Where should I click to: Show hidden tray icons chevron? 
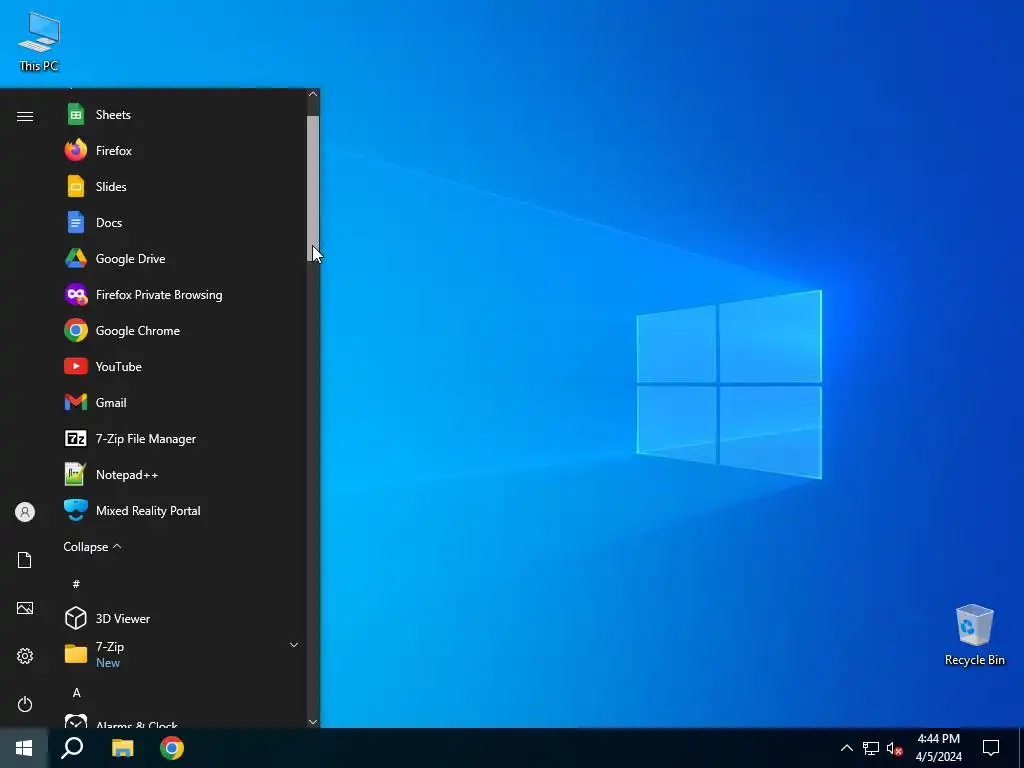pos(846,748)
